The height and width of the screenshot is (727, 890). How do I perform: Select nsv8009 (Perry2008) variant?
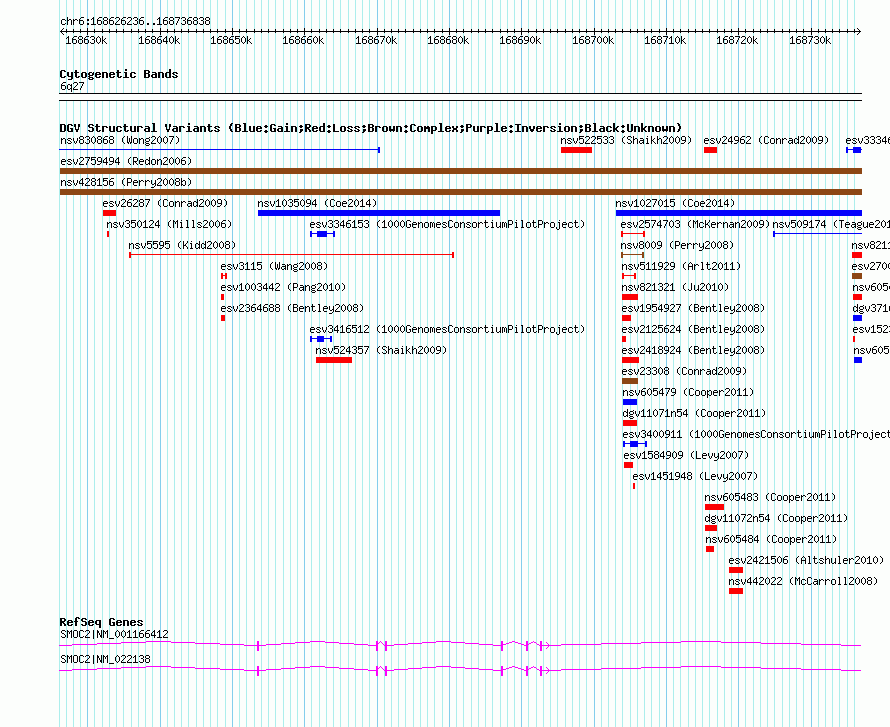677,245
